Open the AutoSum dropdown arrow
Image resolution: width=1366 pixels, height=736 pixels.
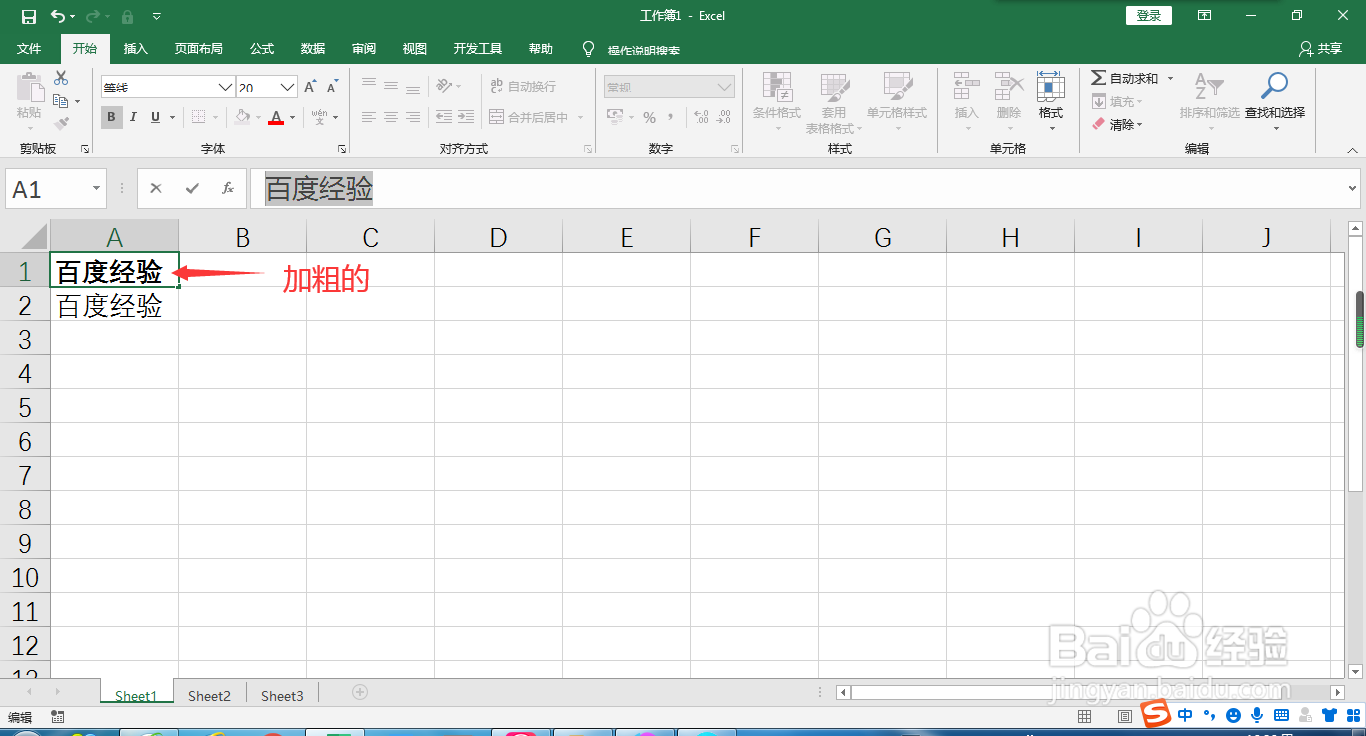(1170, 78)
